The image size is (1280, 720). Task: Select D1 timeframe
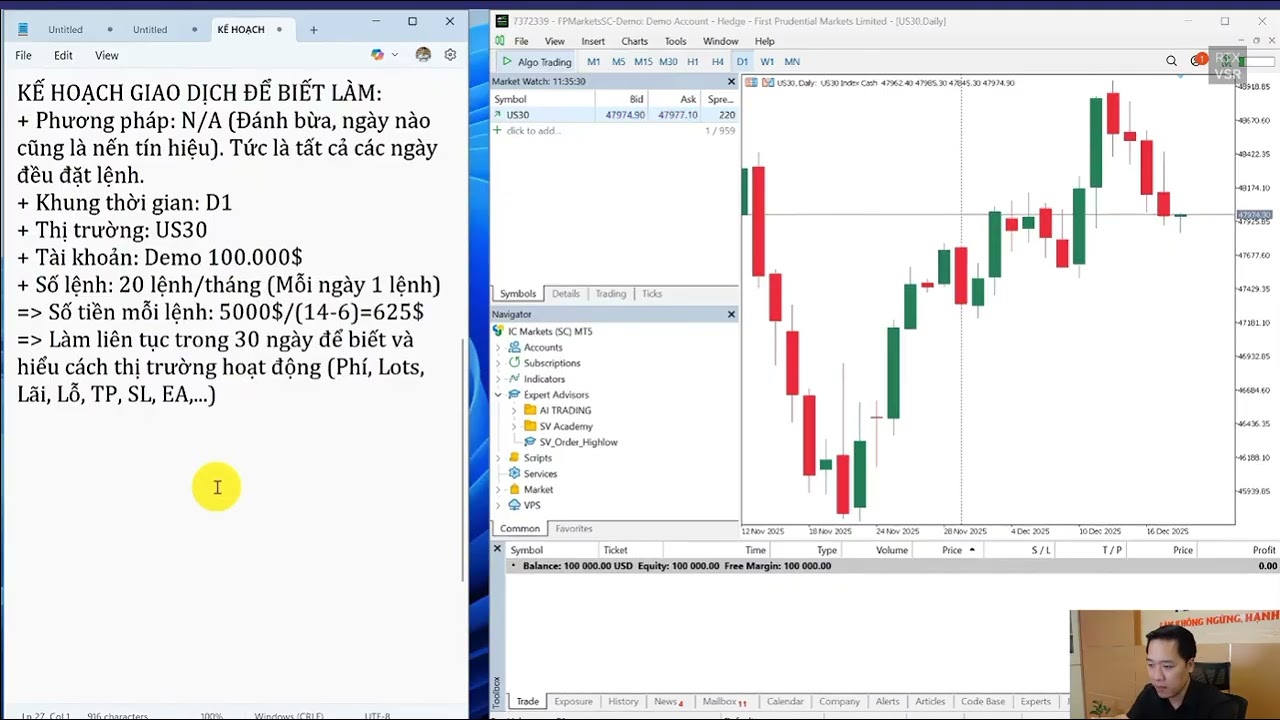click(742, 61)
